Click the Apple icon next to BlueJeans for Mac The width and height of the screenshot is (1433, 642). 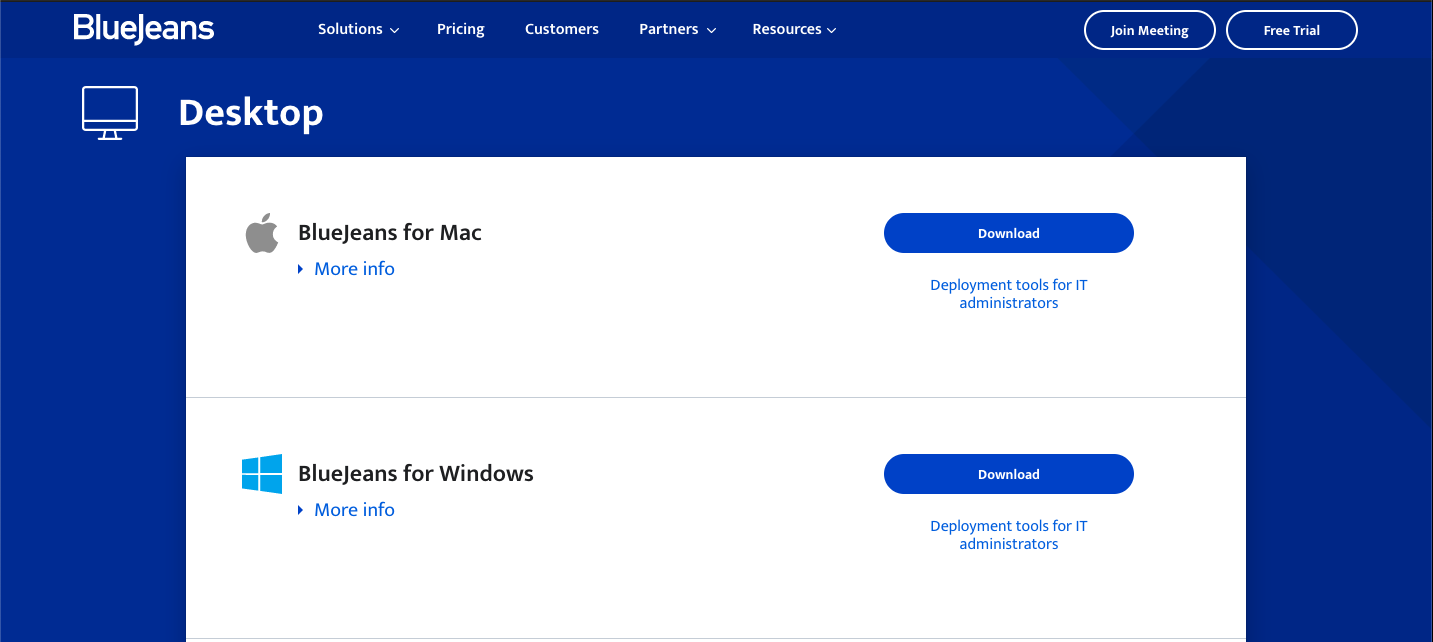261,232
